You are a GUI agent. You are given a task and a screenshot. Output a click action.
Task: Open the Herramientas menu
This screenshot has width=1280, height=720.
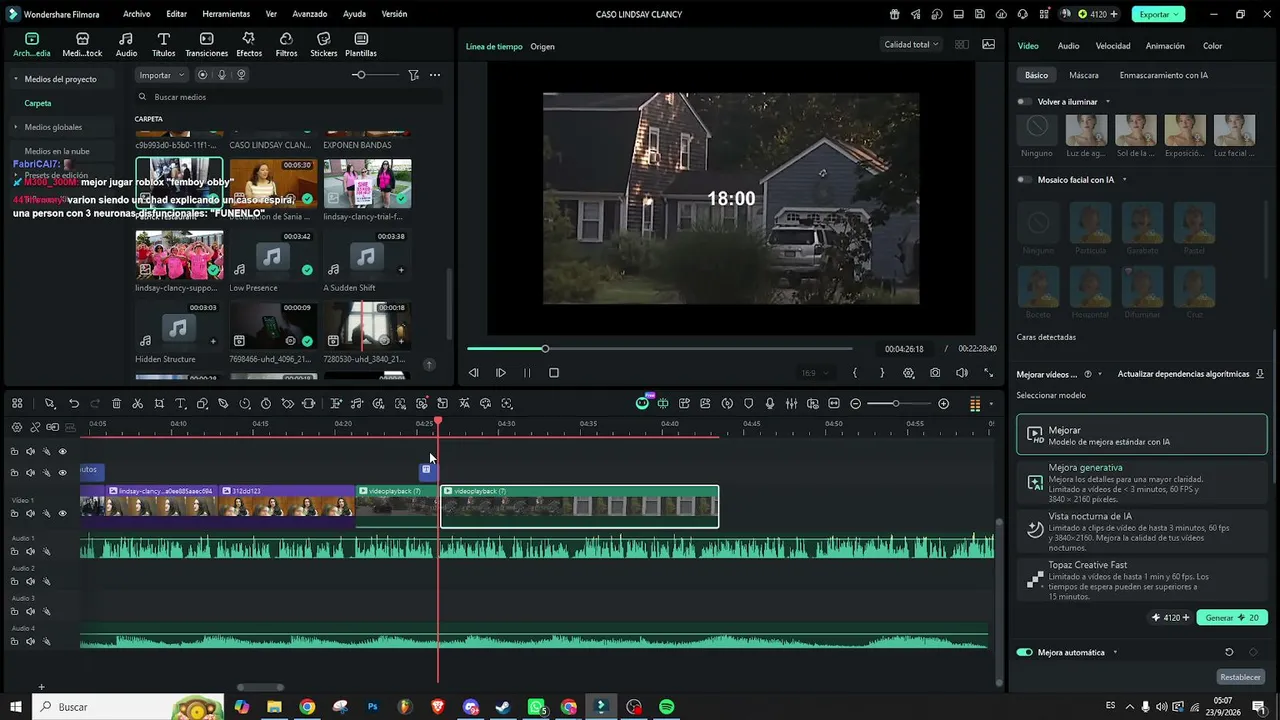click(226, 14)
